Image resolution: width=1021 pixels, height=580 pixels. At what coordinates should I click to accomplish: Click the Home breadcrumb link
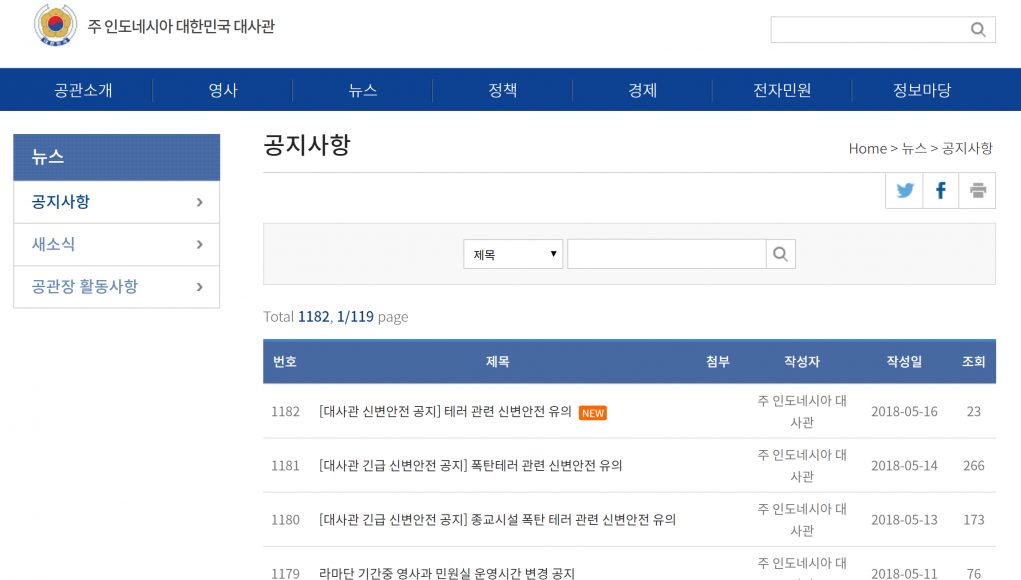coord(867,148)
